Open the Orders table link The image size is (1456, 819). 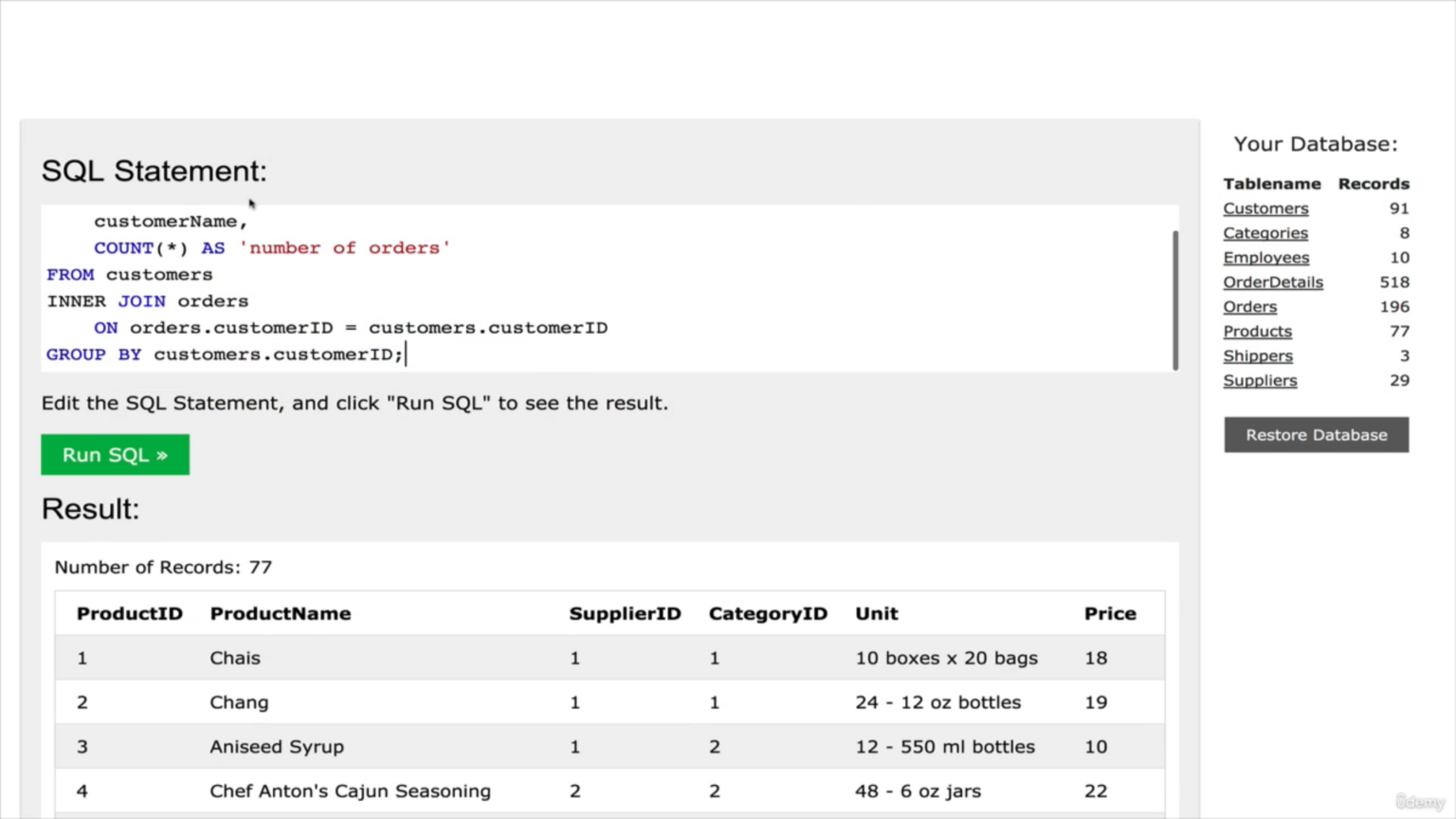[1249, 307]
